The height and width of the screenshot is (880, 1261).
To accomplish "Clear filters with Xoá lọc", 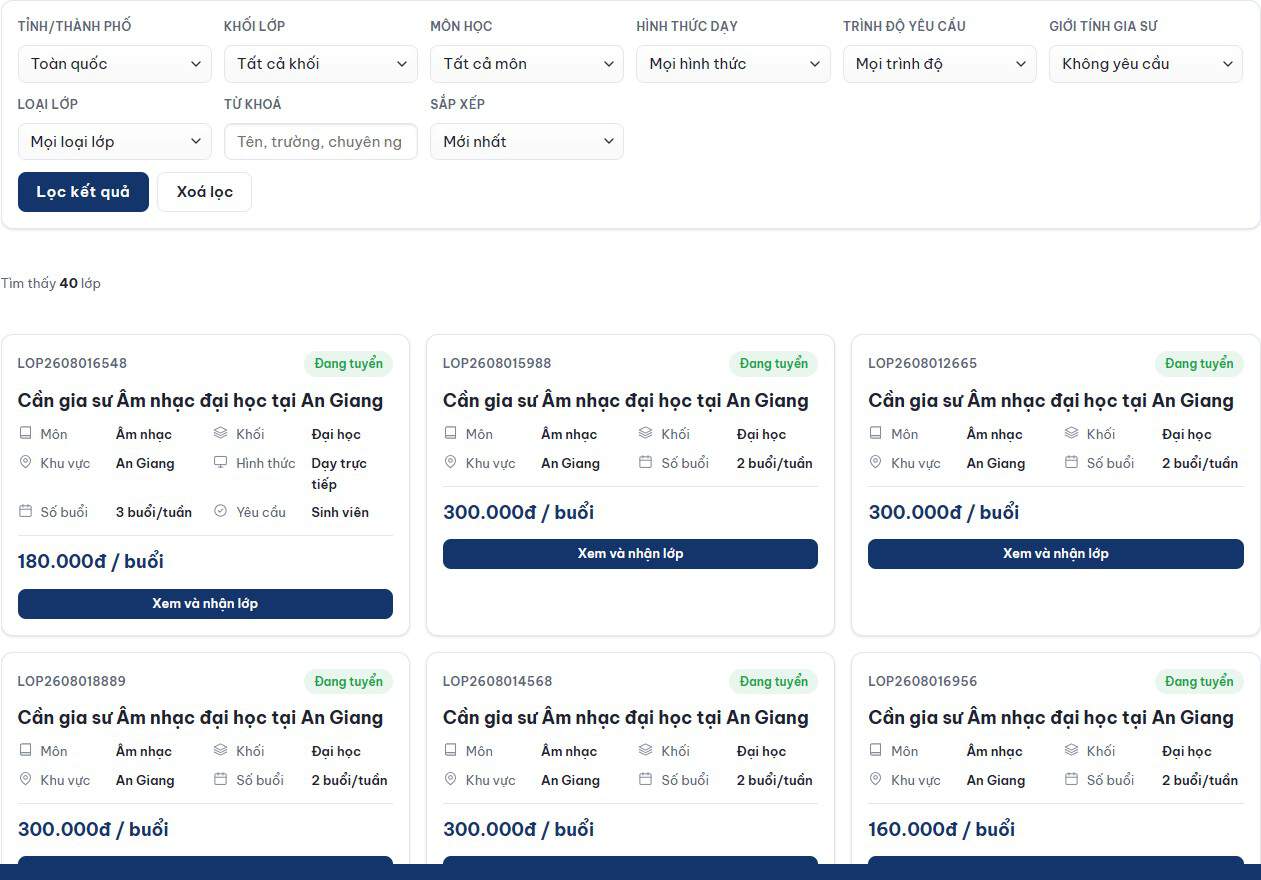I will tap(205, 192).
